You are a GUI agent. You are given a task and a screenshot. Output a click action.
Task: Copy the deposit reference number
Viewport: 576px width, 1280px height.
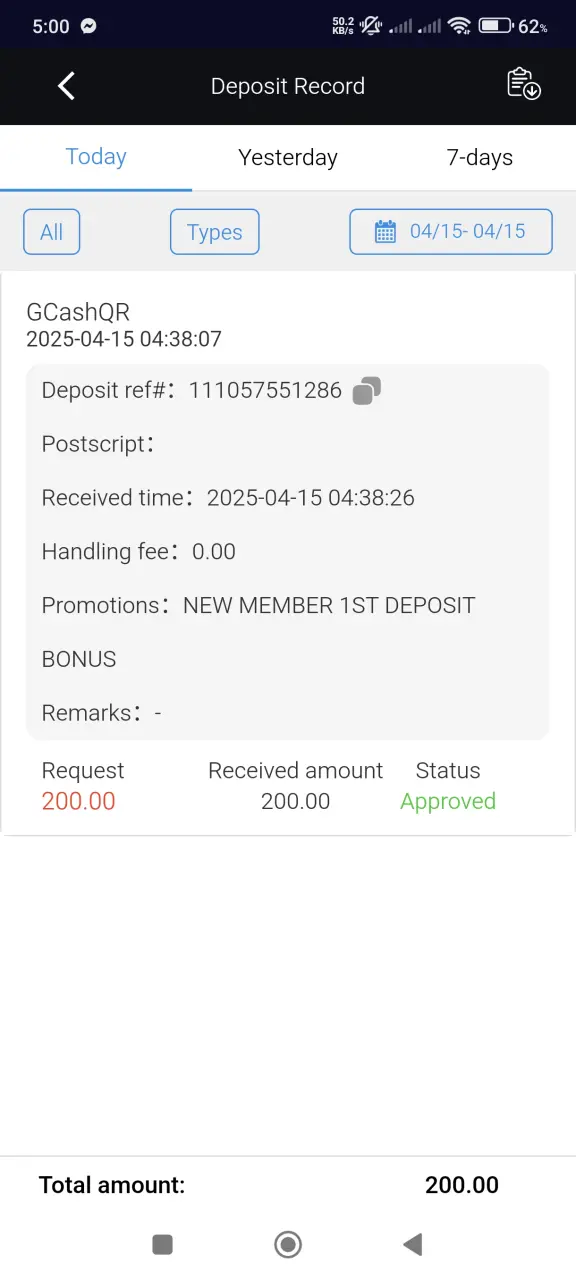tap(367, 390)
